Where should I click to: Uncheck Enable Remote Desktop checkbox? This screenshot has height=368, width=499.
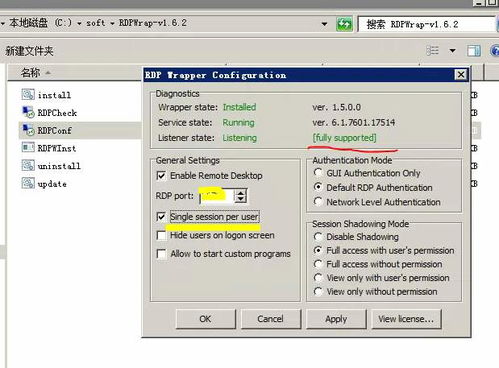pyautogui.click(x=161, y=176)
